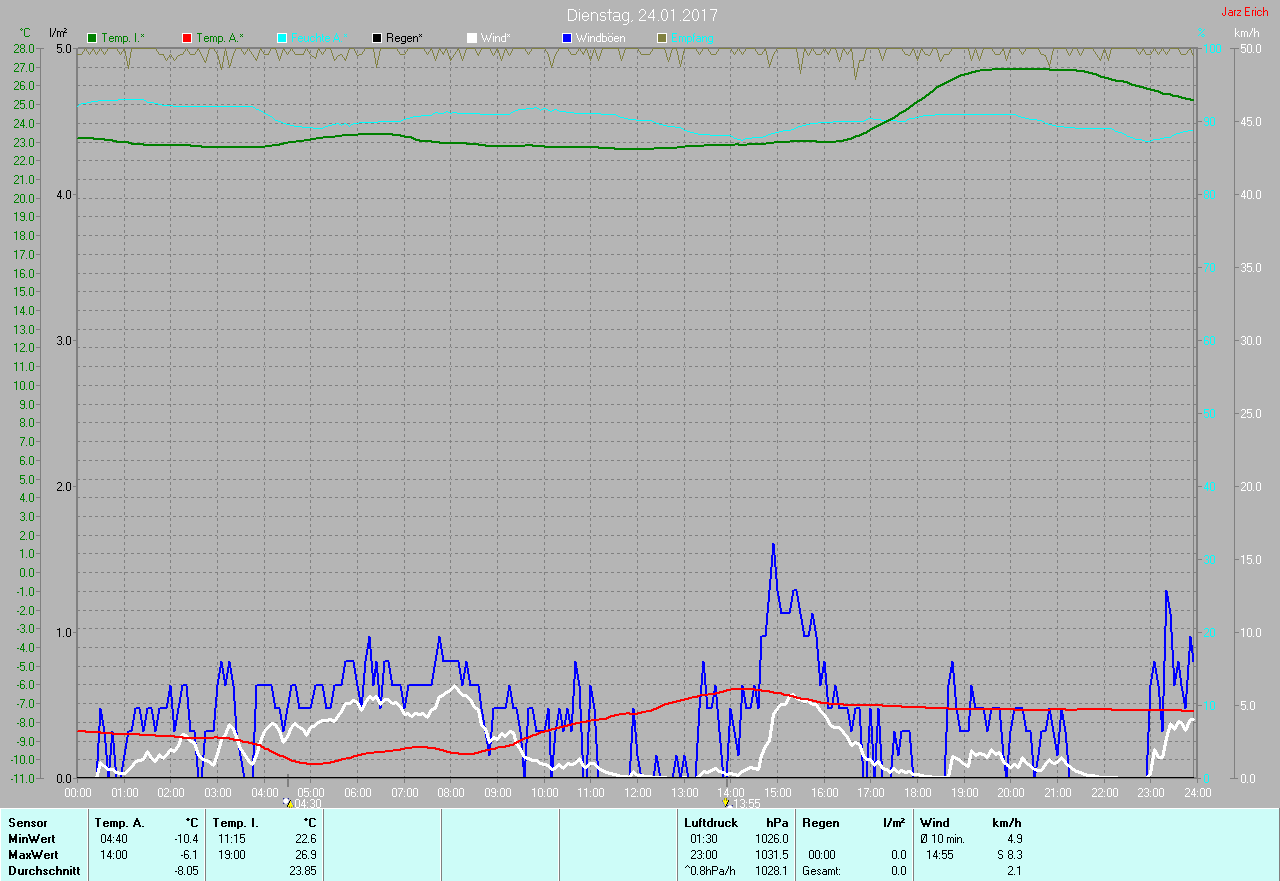Click the Regen header in the summary table

[x=820, y=823]
